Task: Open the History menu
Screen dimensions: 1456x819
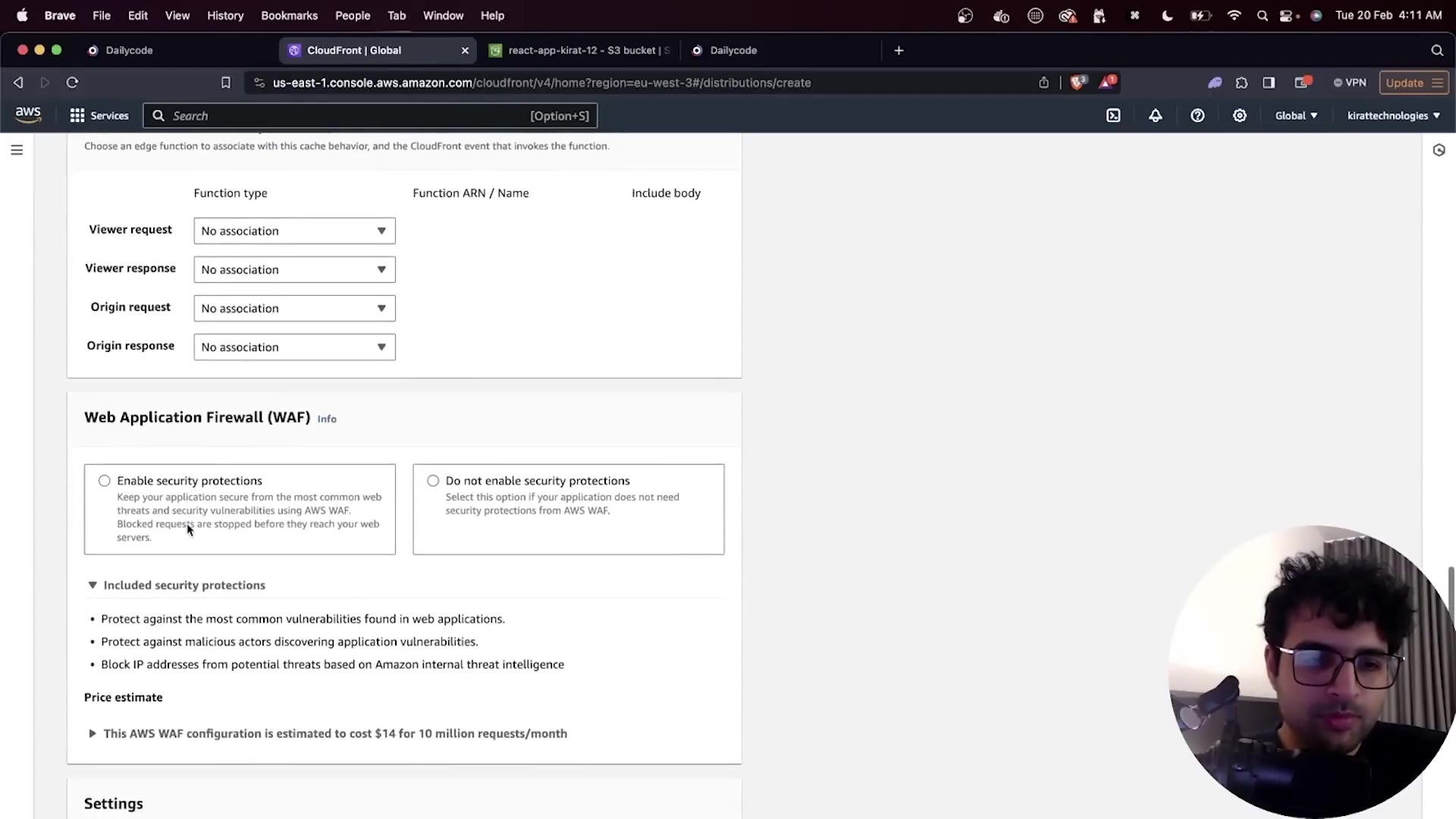Action: [225, 15]
